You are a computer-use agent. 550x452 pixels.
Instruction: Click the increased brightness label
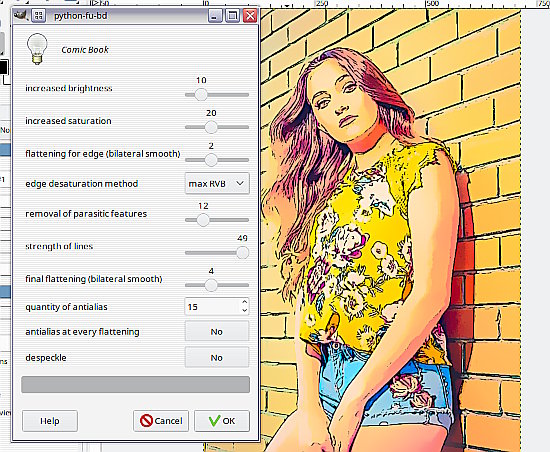(x=69, y=88)
